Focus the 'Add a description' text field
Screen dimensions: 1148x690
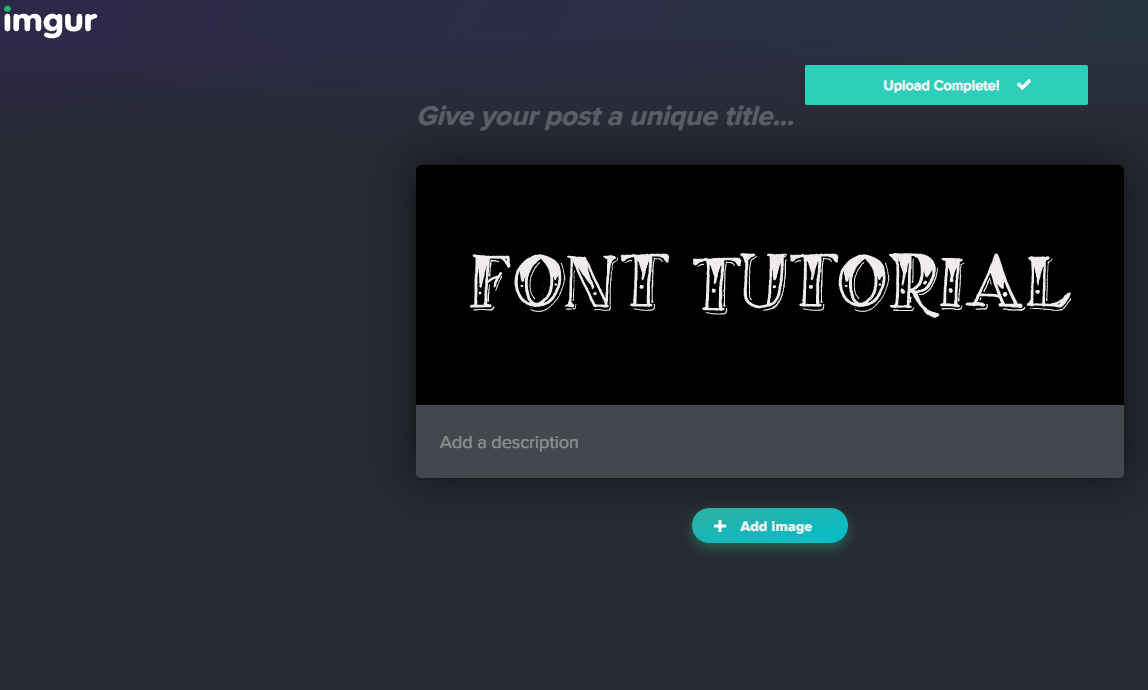(769, 442)
